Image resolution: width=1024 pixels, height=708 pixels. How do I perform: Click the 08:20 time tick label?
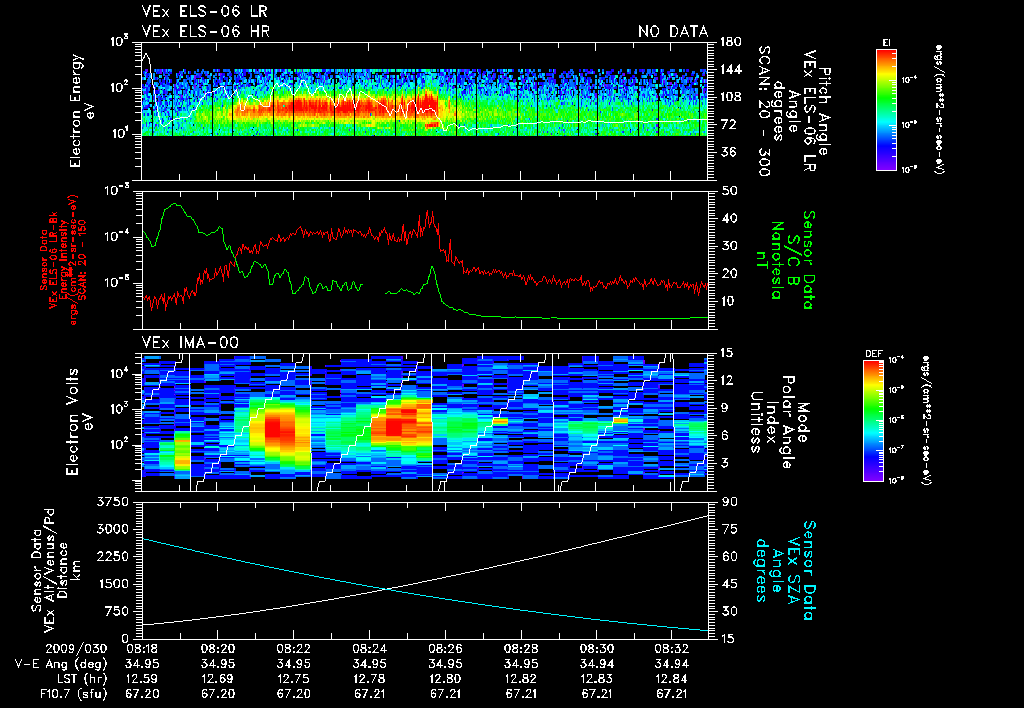218,651
